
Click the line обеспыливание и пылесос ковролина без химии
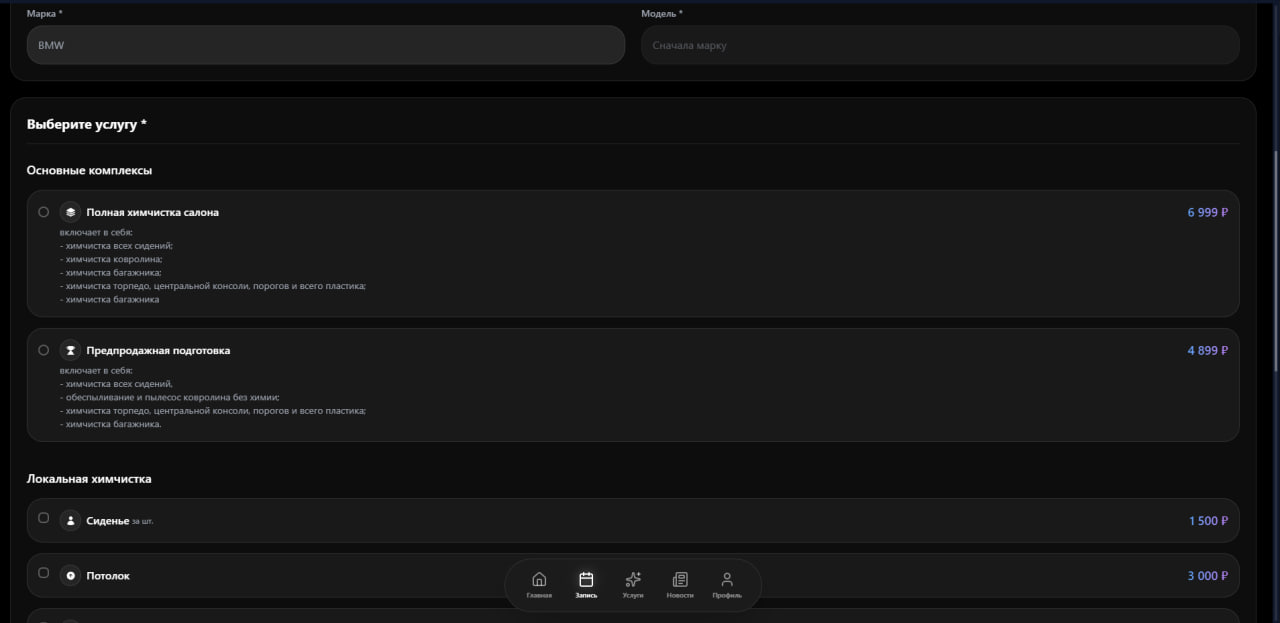pos(169,397)
